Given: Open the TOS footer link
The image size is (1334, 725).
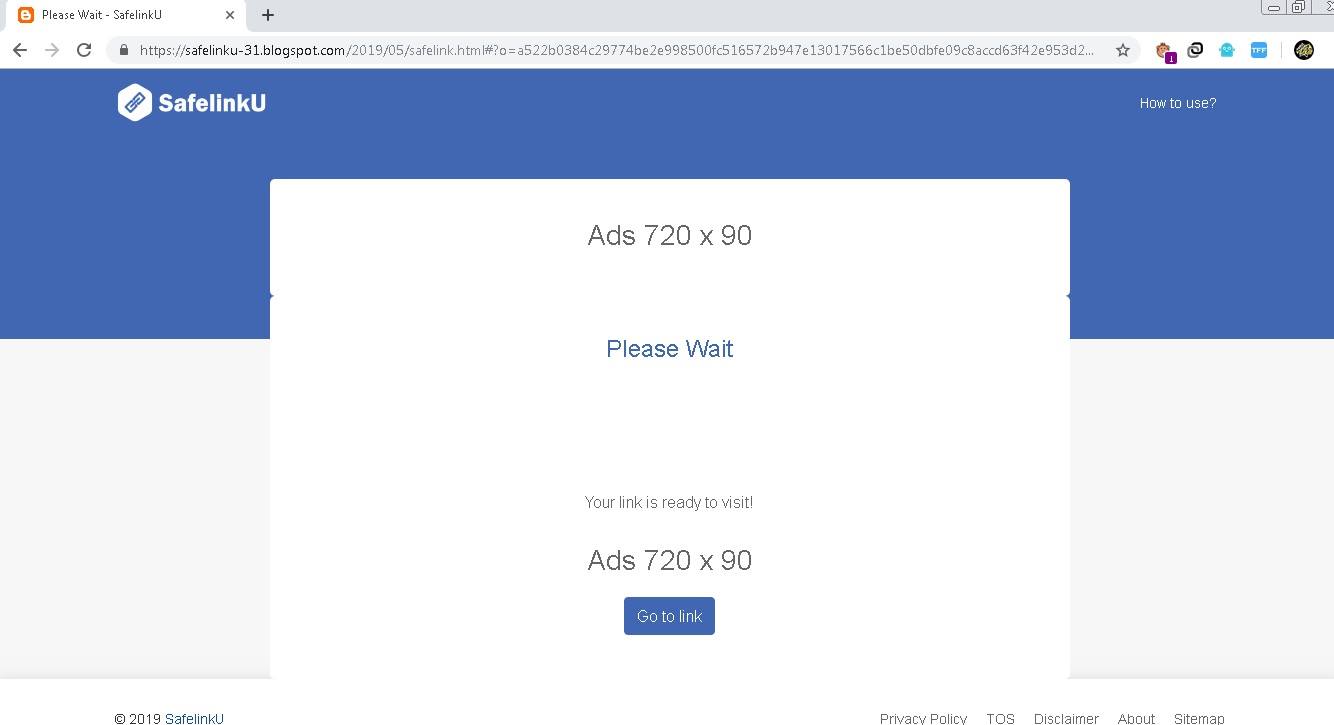Looking at the screenshot, I should pyautogui.click(x=1000, y=718).
